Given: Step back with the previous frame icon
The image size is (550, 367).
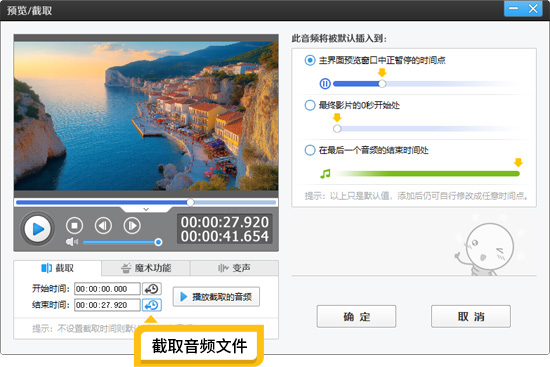Looking at the screenshot, I should tap(103, 226).
